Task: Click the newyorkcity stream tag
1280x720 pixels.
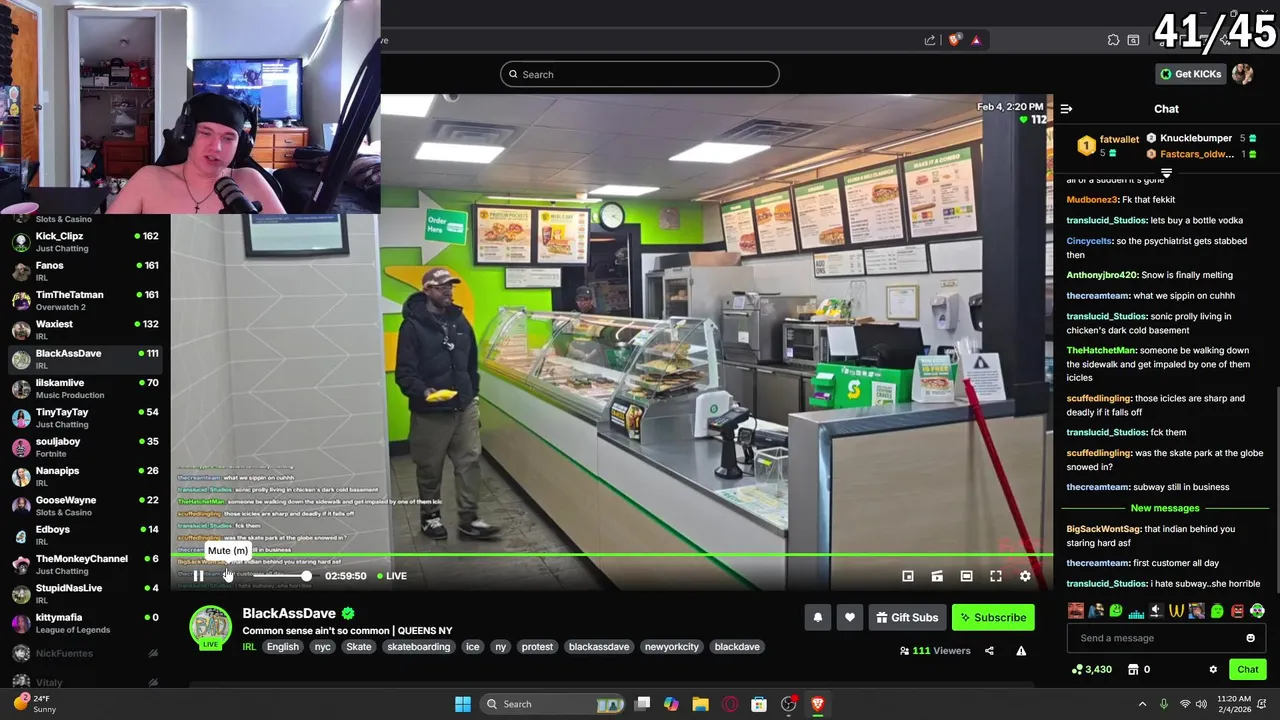Action: click(672, 647)
